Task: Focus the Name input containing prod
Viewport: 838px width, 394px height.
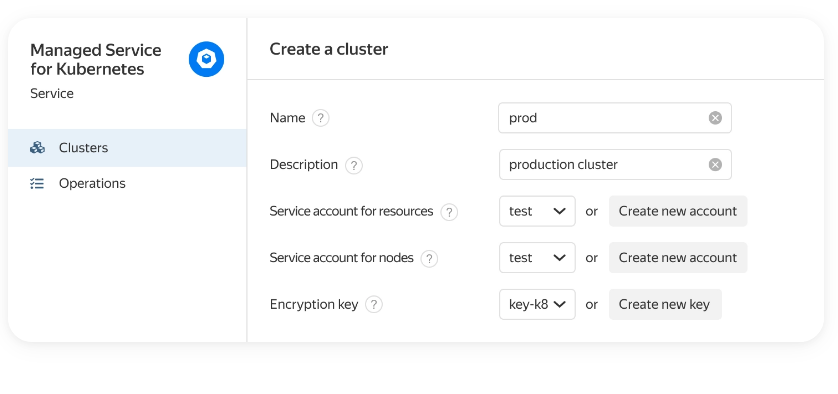Action: (615, 118)
